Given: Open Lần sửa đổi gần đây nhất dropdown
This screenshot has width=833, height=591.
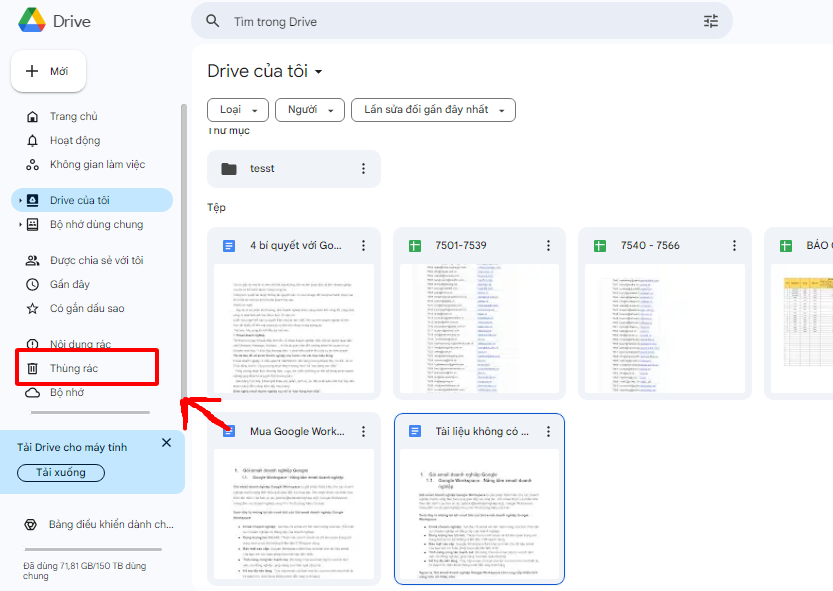Looking at the screenshot, I should (x=433, y=110).
